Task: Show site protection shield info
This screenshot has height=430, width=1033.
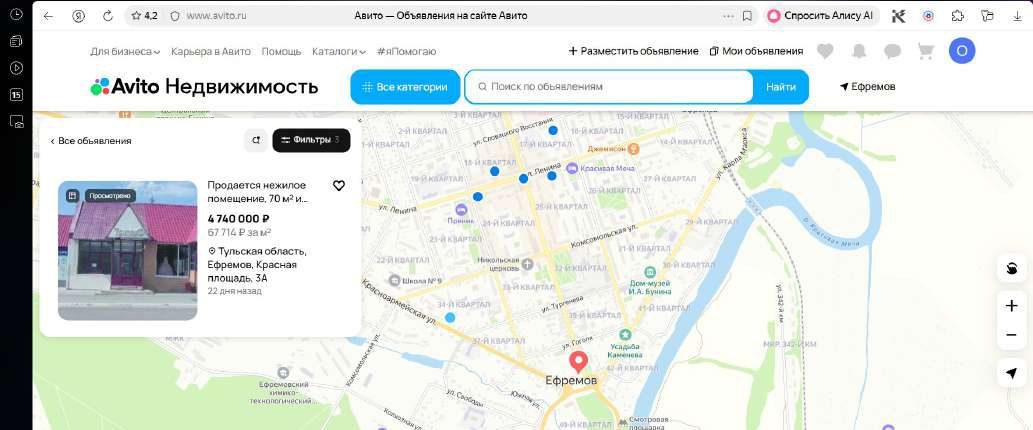Action: point(175,16)
